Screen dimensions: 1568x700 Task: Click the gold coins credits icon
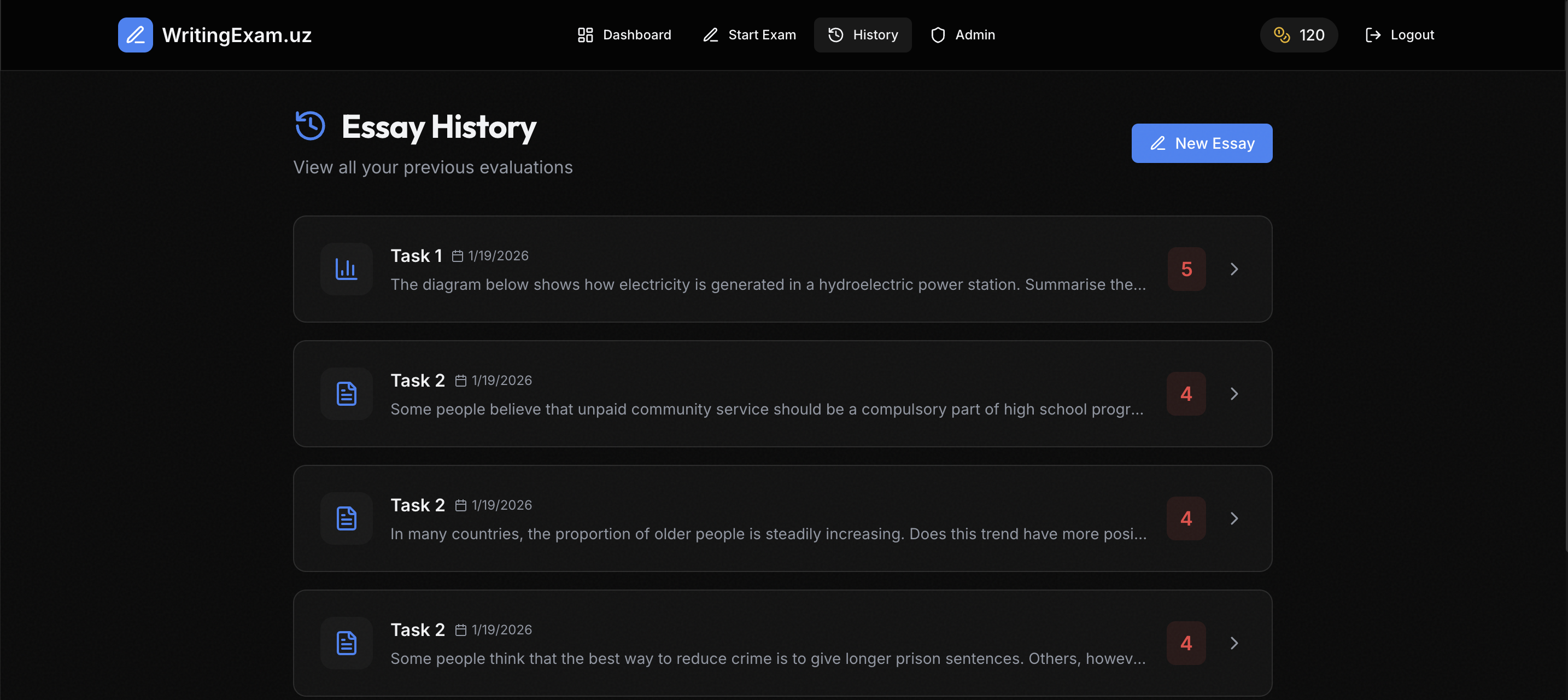1282,34
